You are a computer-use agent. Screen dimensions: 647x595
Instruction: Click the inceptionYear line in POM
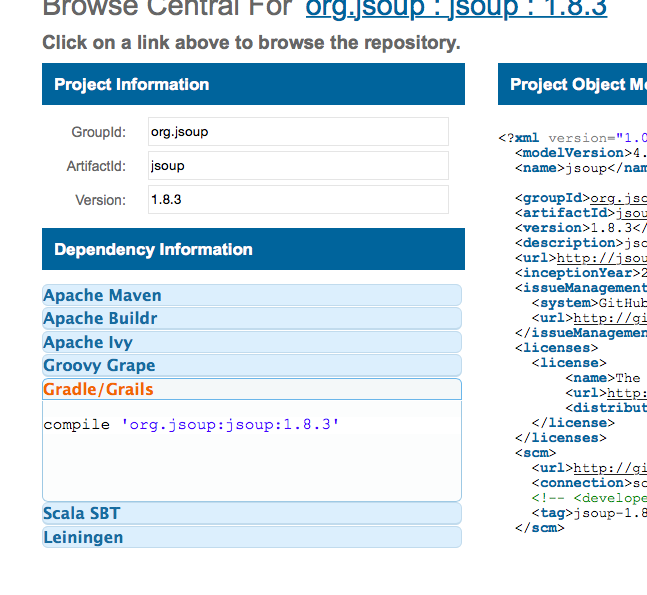click(x=581, y=273)
